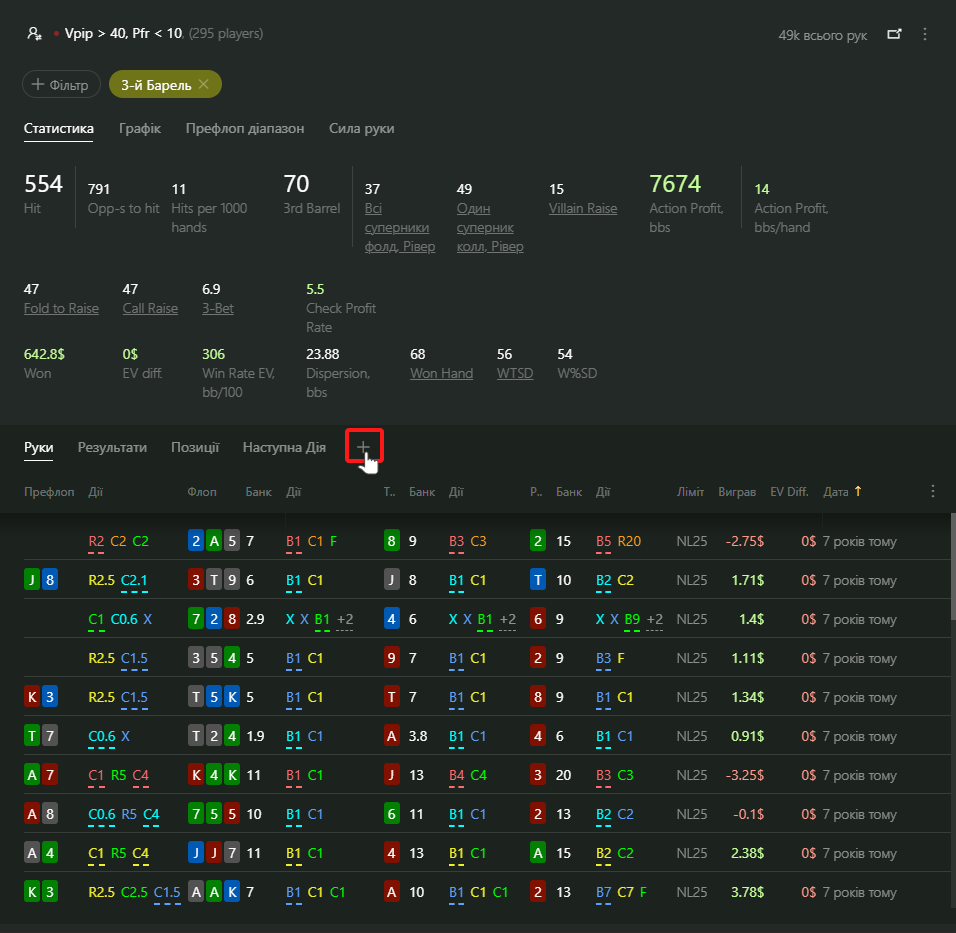Open Один суперник колл, Рівер stat
This screenshot has height=933, width=956.
click(x=490, y=227)
